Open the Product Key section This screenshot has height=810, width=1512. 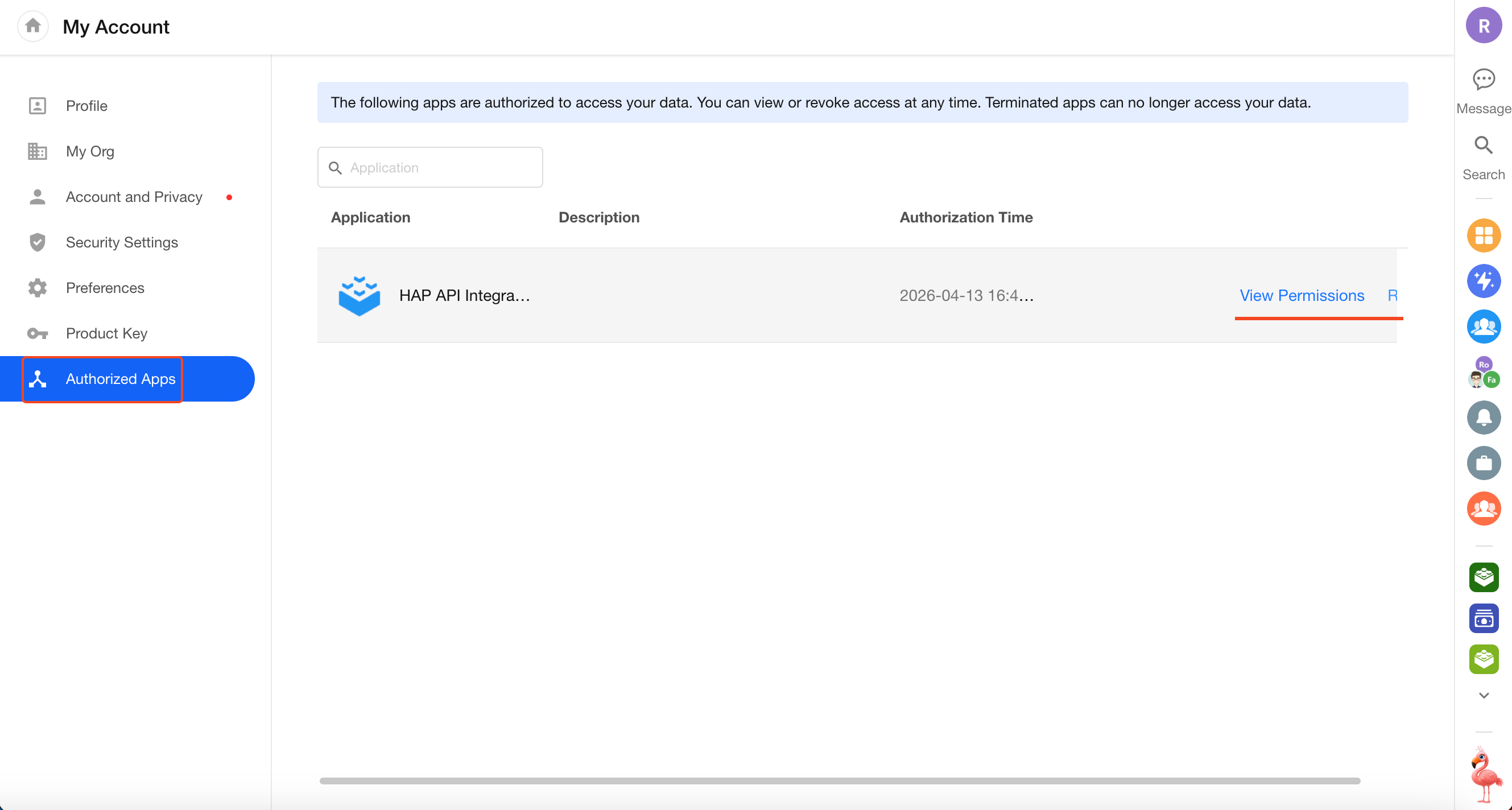point(106,333)
